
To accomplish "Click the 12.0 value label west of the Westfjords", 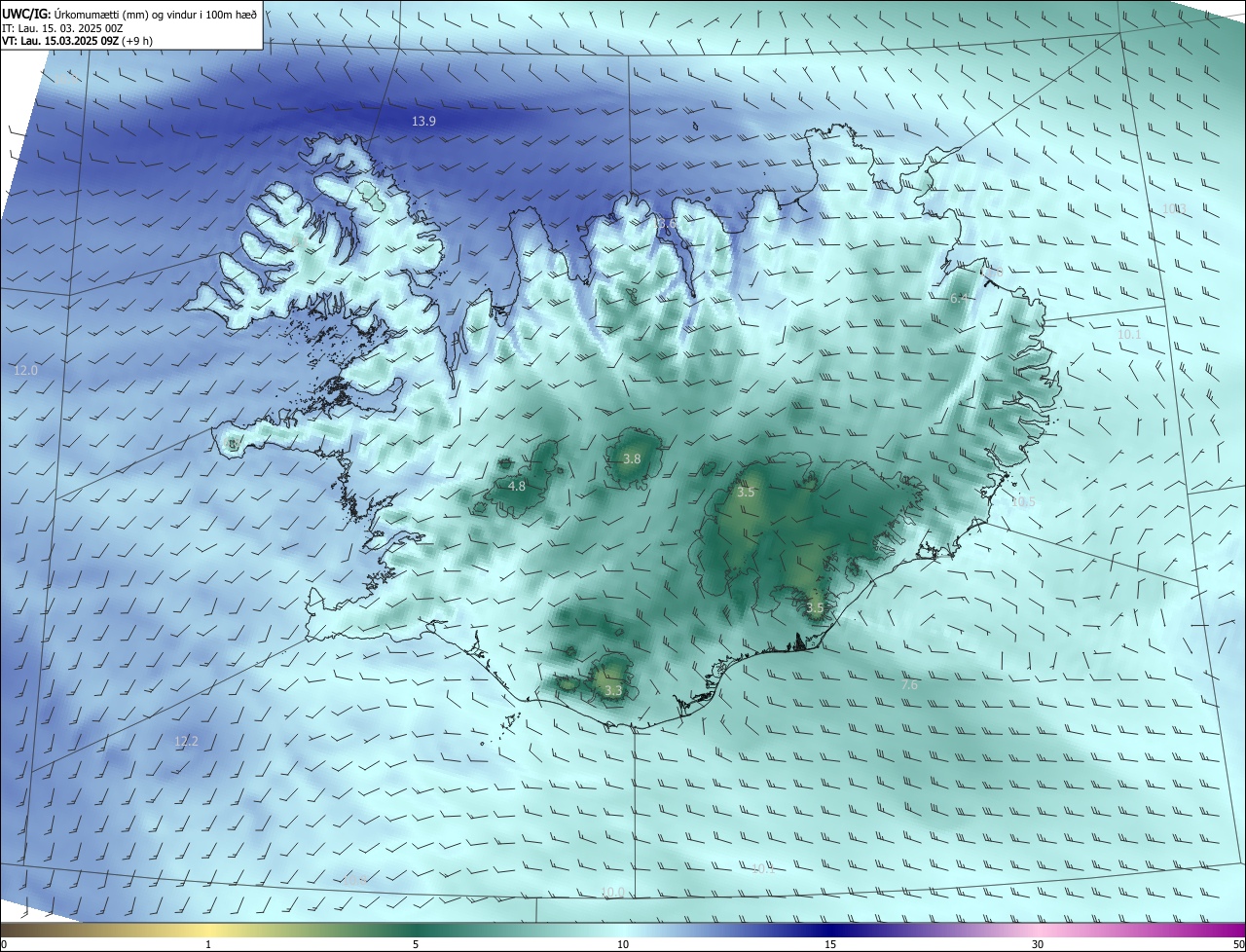I will (26, 370).
